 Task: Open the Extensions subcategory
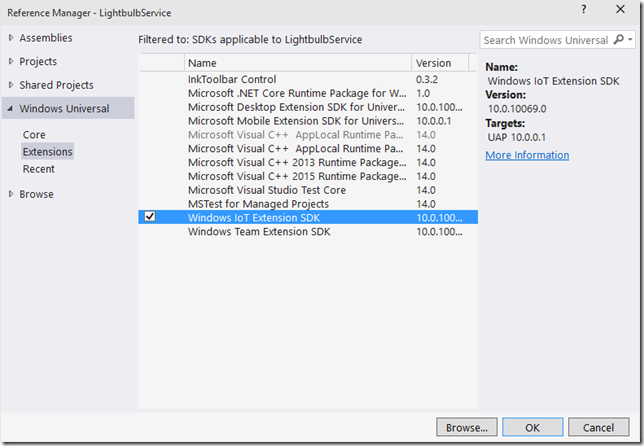point(47,152)
